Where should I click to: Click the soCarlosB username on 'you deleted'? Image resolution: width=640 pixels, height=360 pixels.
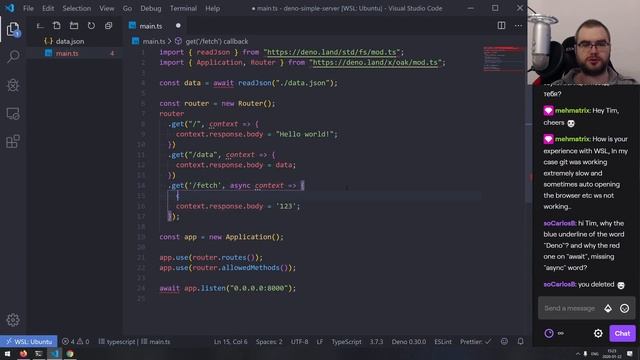(560, 284)
